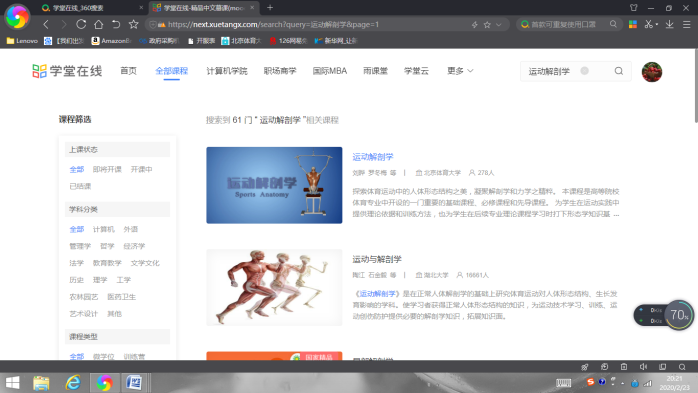698x393 pixels.
Task: Expand the 更多 navigation dropdown
Action: coord(460,71)
